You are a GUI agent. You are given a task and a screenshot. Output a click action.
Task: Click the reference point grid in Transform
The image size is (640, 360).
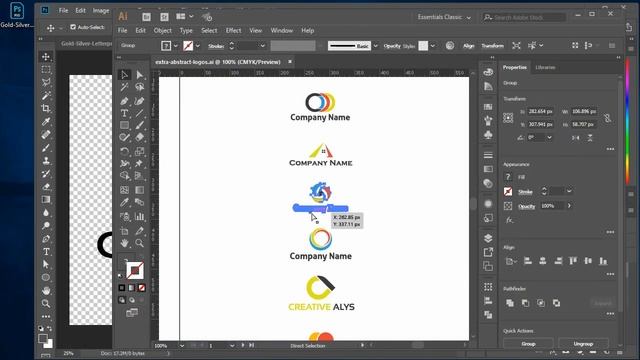click(x=508, y=118)
